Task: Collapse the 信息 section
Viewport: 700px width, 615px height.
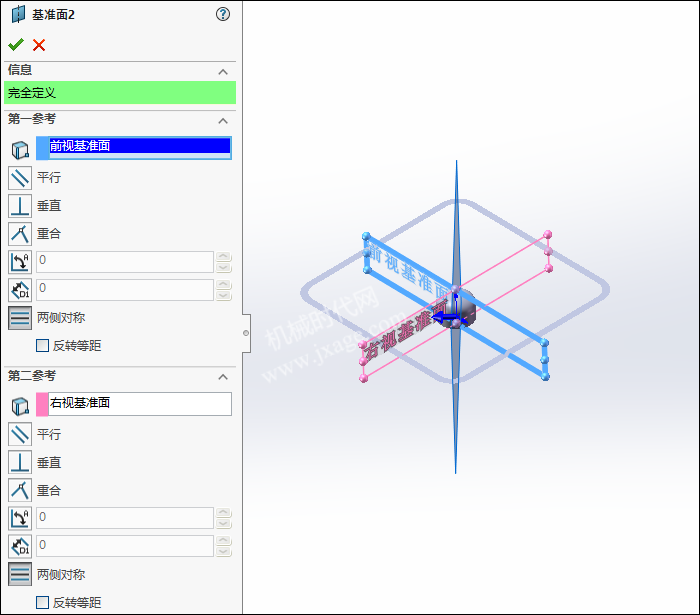Action: coord(223,71)
